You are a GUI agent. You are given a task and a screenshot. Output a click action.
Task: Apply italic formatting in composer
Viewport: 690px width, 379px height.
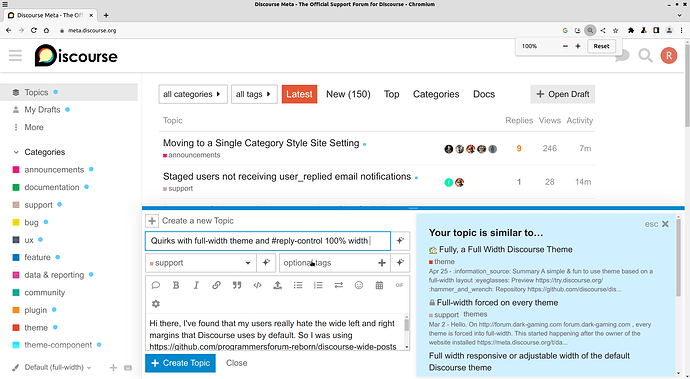tap(196, 285)
